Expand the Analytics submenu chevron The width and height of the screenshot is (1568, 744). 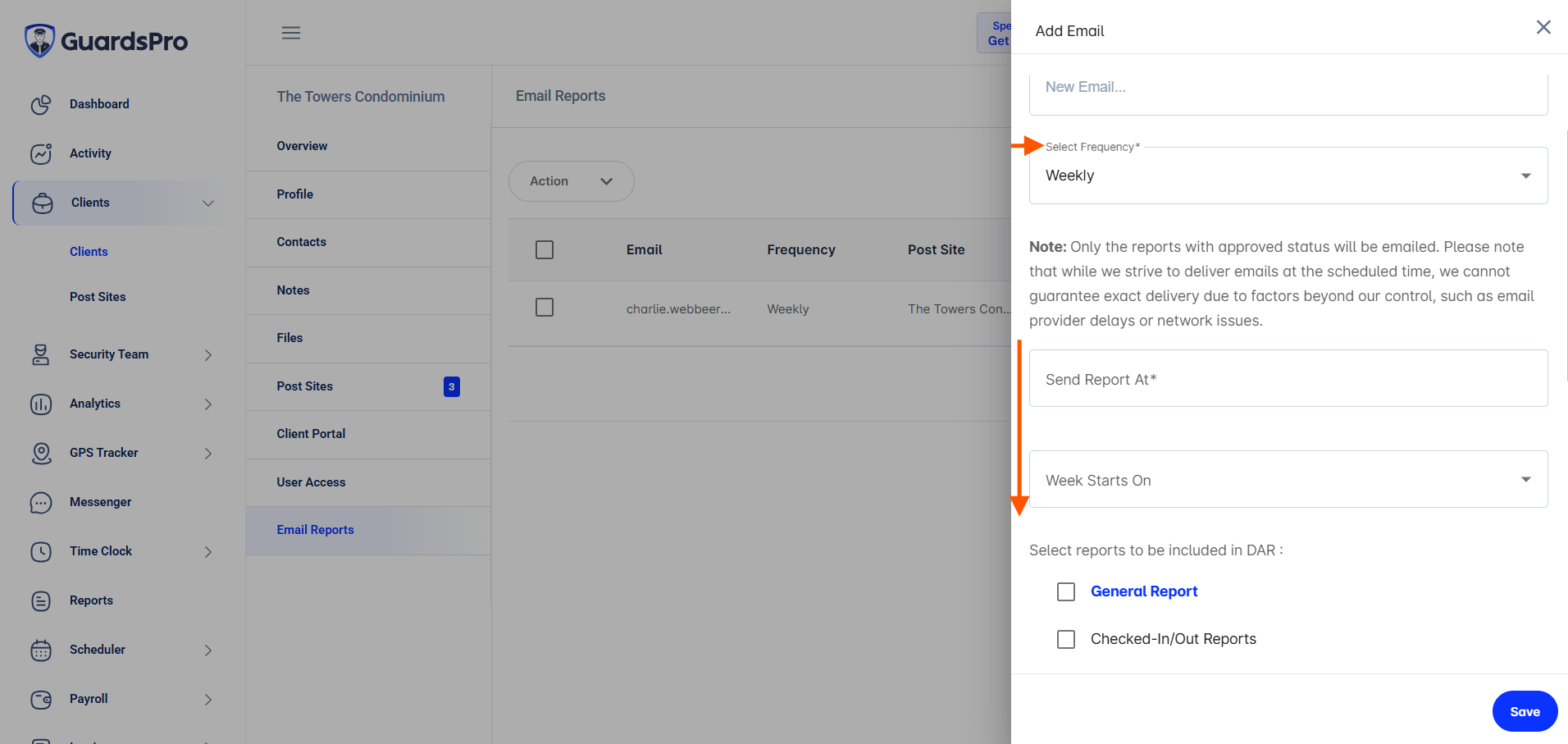pos(208,404)
